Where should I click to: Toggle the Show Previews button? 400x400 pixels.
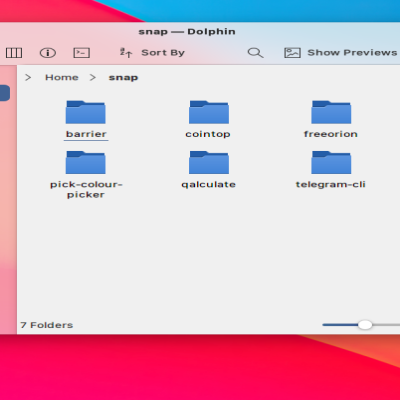point(341,53)
